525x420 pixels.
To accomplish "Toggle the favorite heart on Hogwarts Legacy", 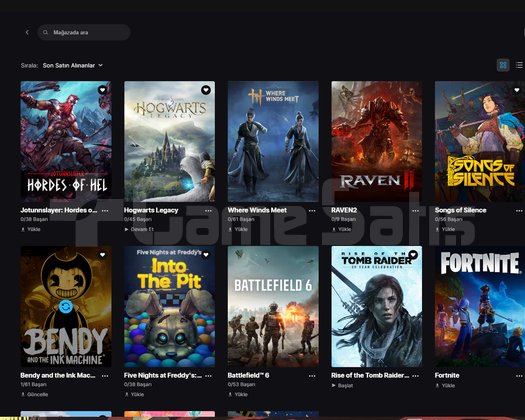I will [206, 90].
